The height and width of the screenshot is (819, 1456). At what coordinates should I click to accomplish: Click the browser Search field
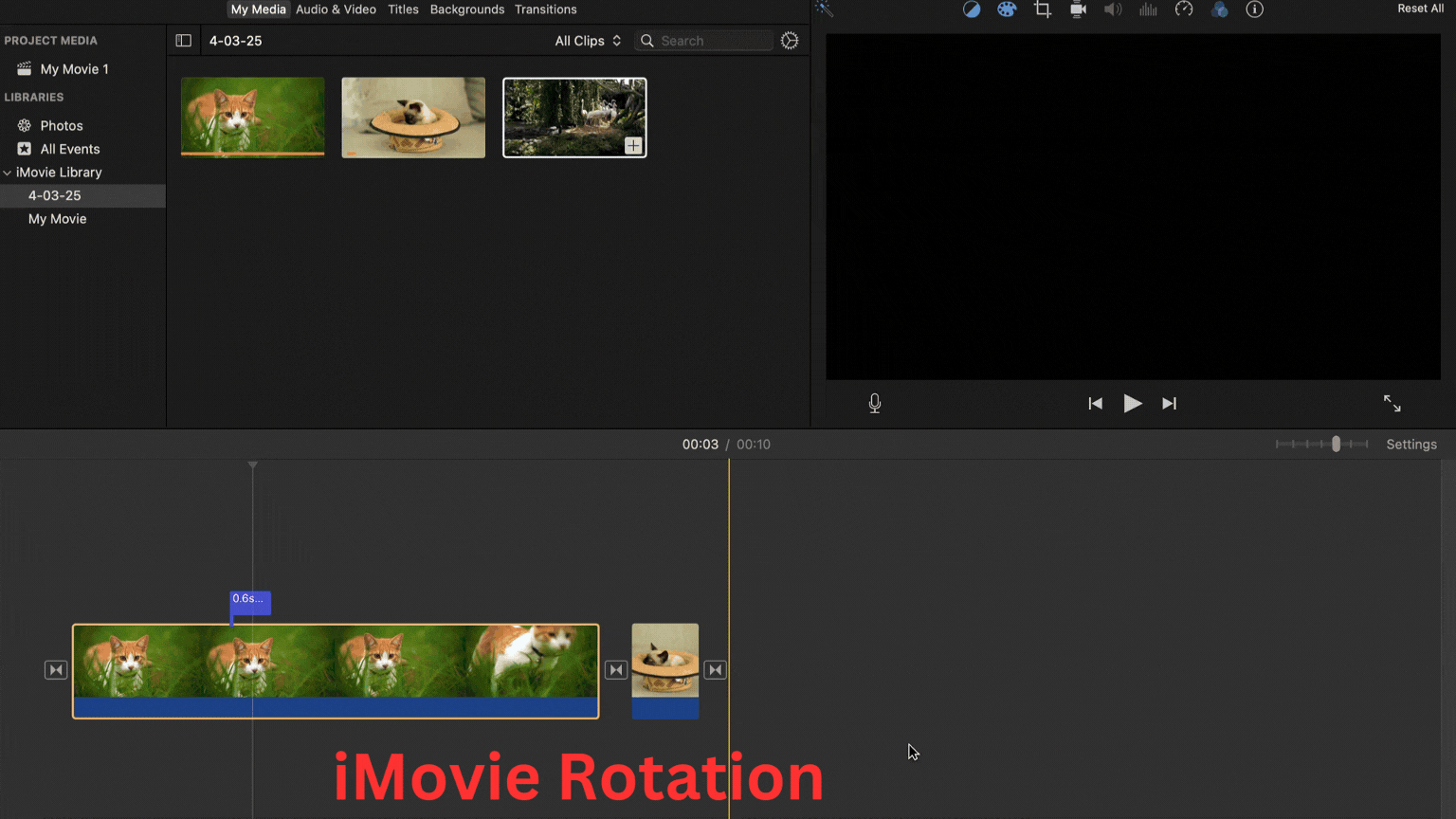(x=704, y=41)
